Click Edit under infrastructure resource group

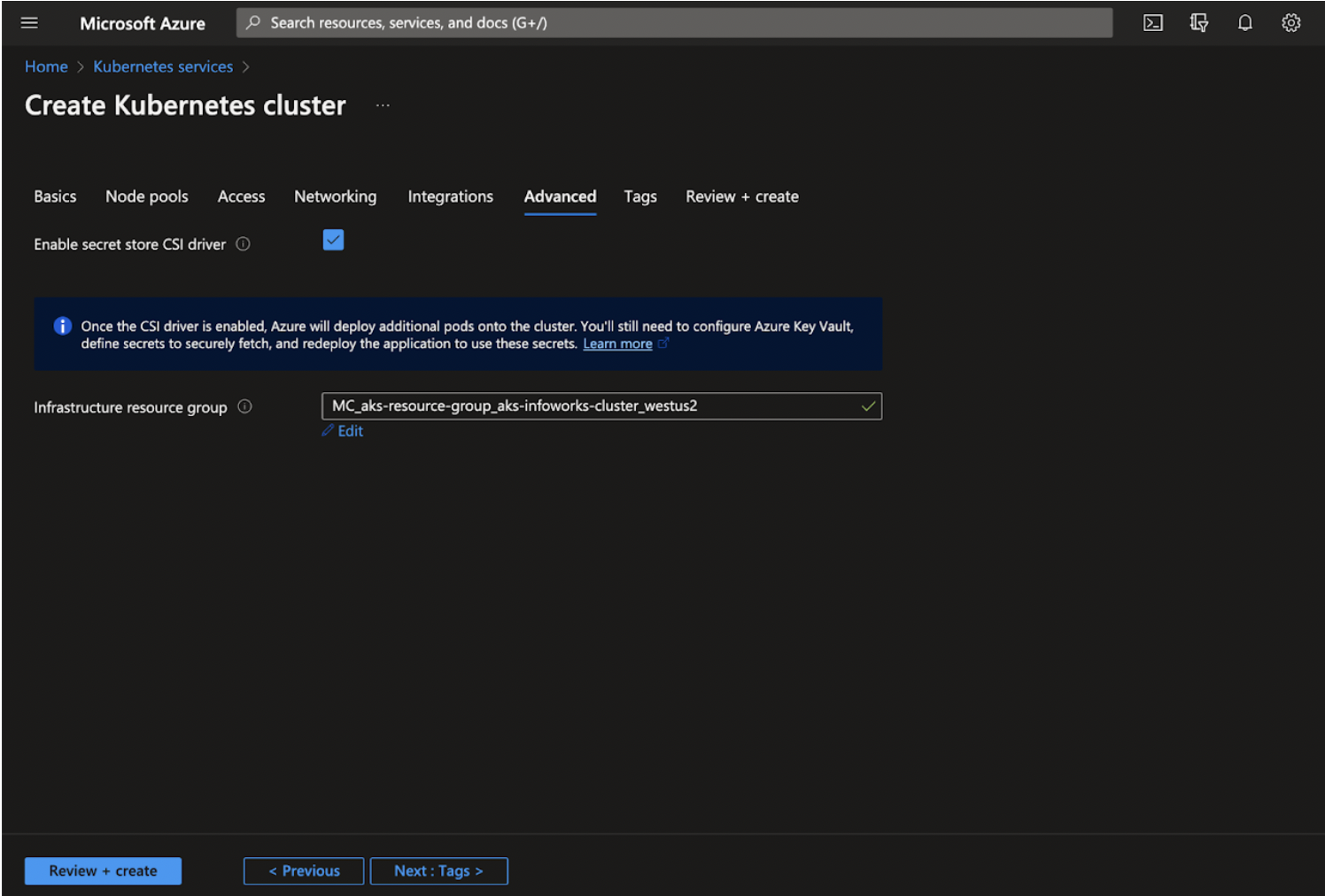[x=350, y=431]
